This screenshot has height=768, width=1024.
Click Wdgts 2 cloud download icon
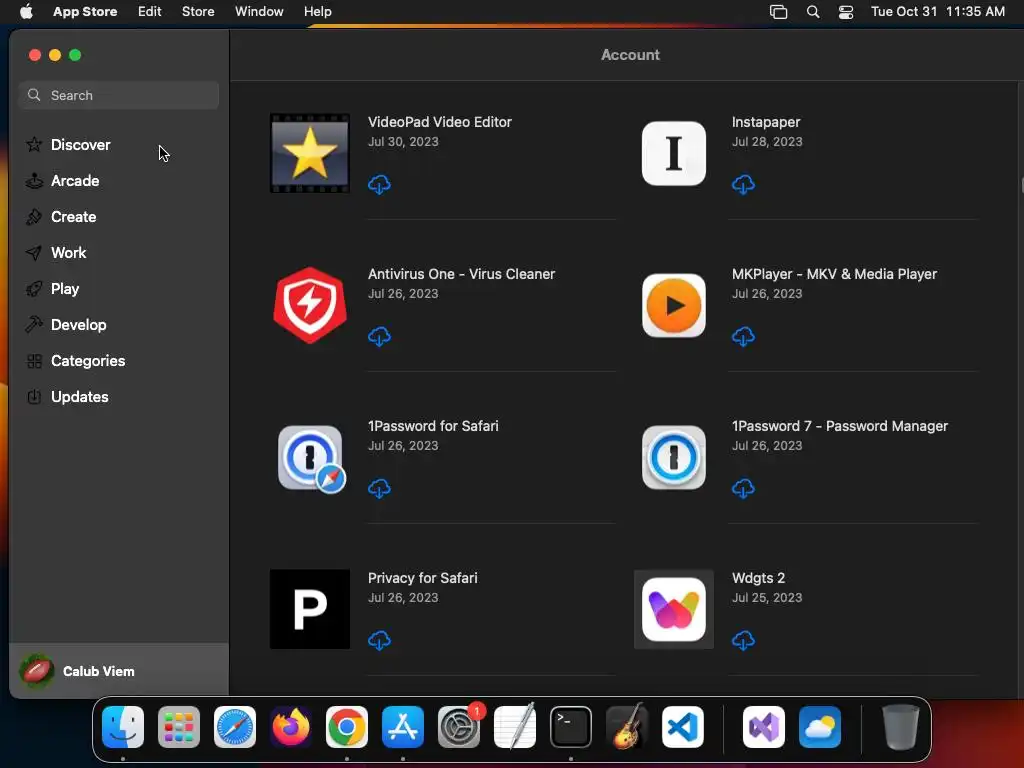click(x=743, y=641)
